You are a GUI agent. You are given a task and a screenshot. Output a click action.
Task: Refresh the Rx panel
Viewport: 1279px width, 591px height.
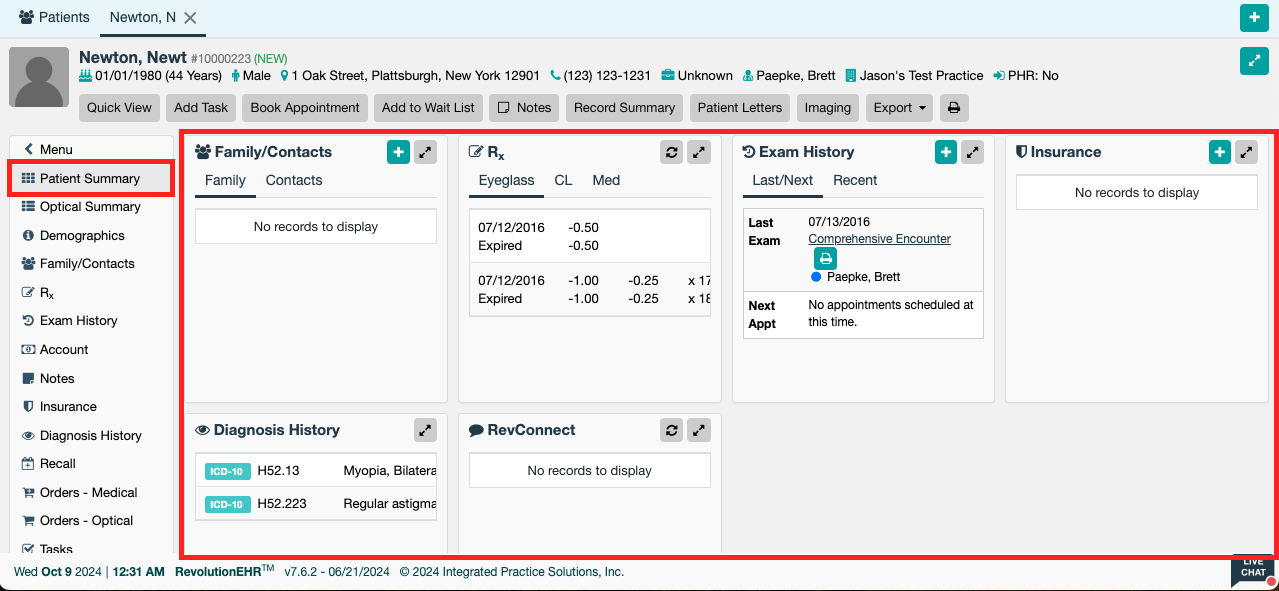point(672,152)
